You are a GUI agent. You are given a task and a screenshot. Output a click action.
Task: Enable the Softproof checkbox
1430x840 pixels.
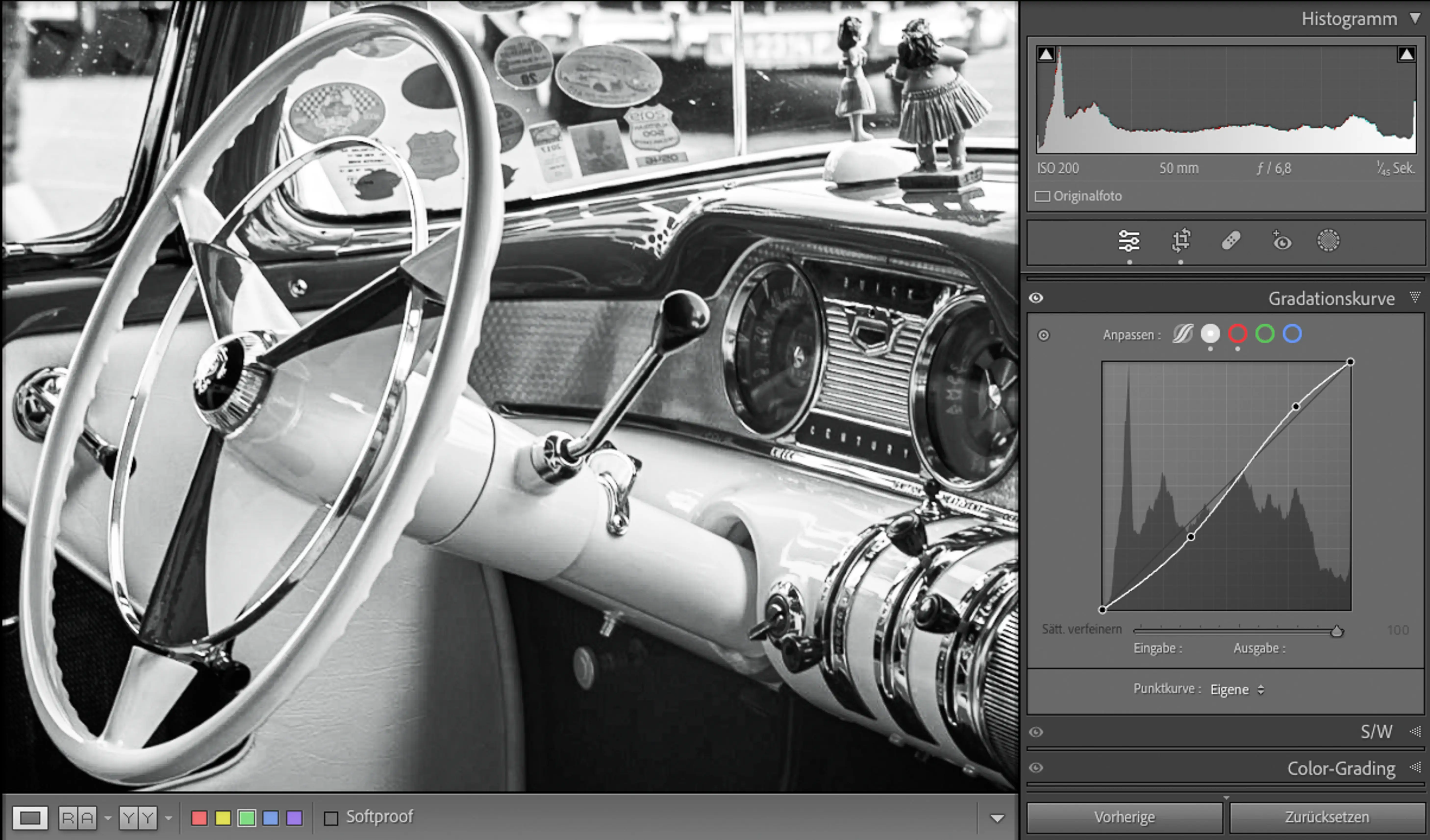(331, 818)
